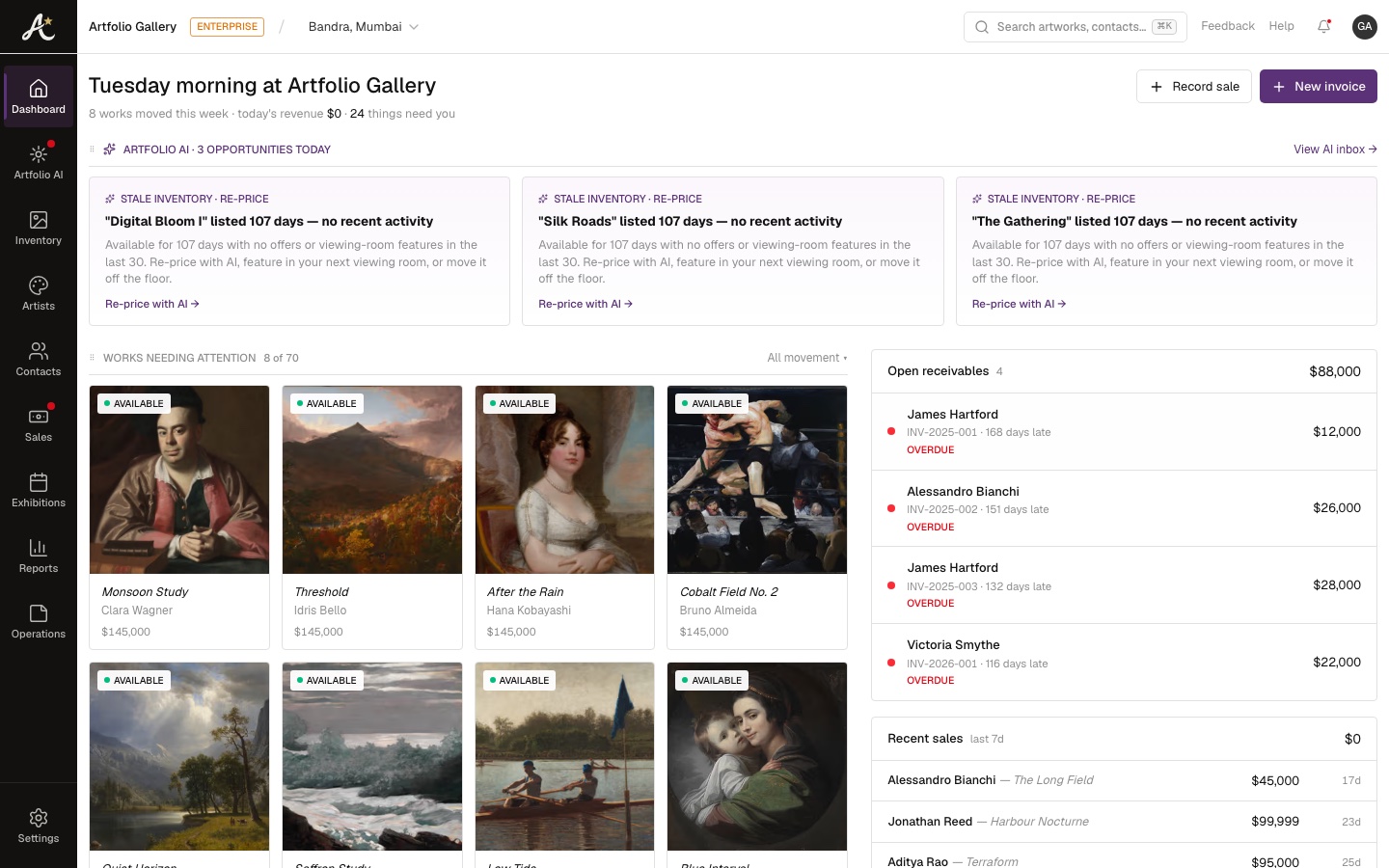Image resolution: width=1389 pixels, height=868 pixels.
Task: Click the search magnifier icon
Action: pos(981,27)
